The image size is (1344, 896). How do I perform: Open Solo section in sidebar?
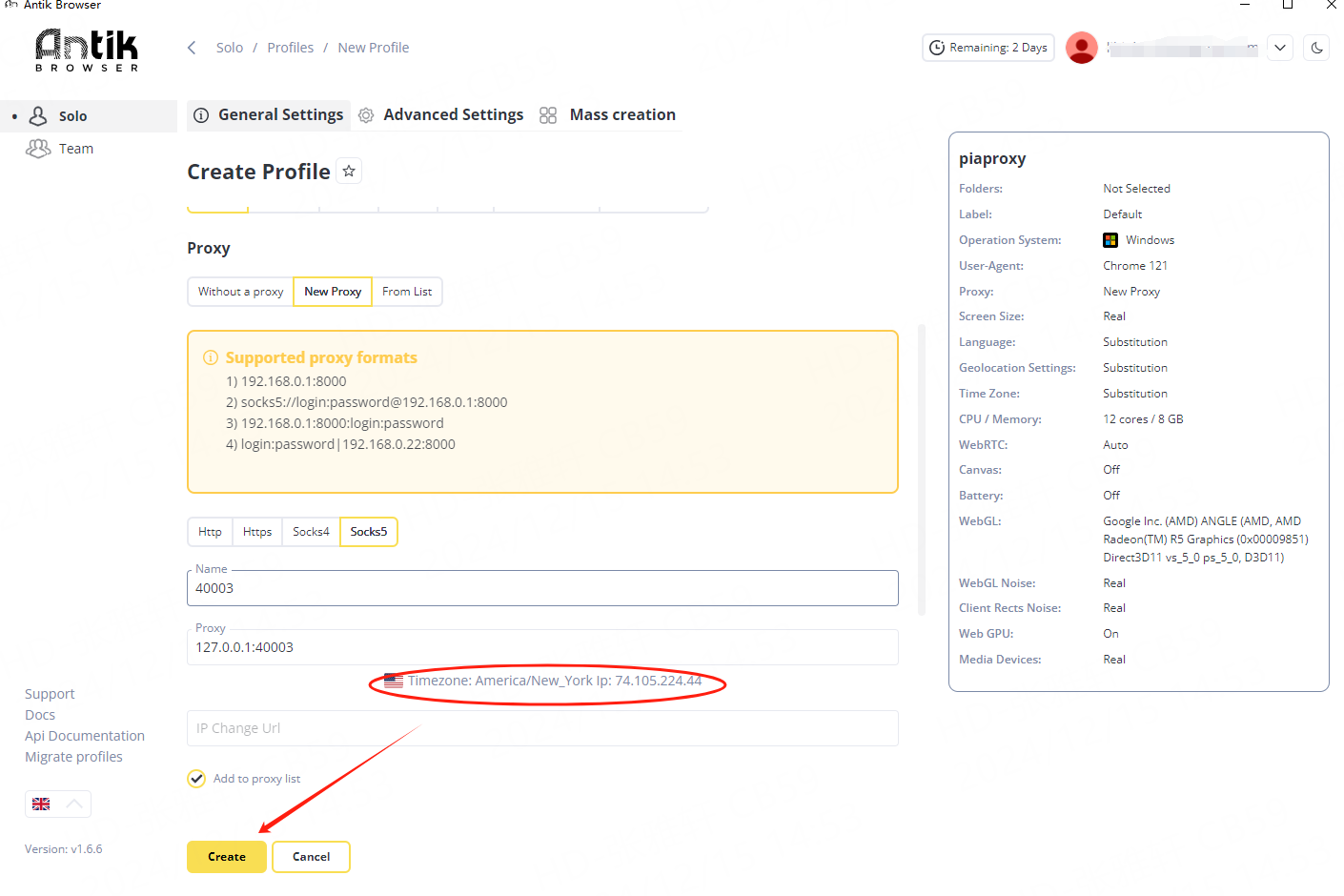[72, 116]
